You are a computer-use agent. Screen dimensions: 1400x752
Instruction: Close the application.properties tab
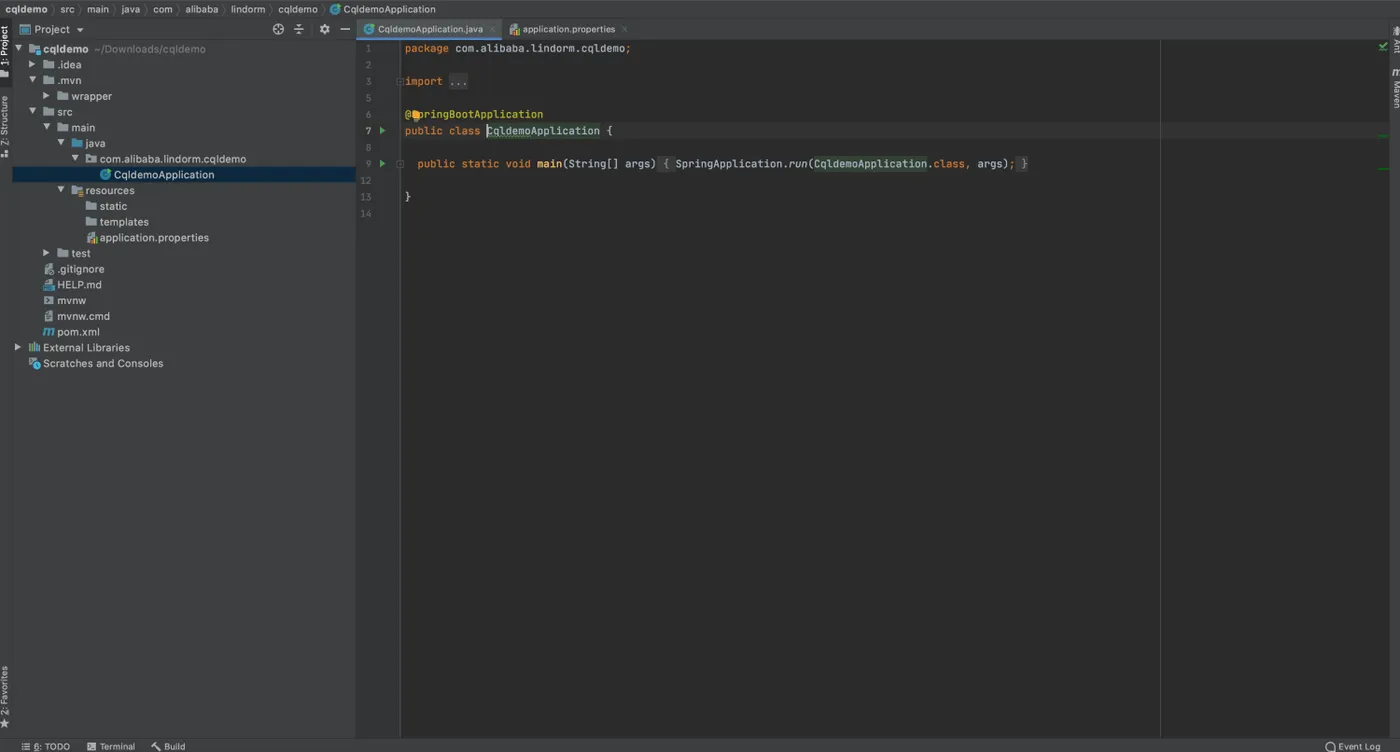pyautogui.click(x=625, y=30)
